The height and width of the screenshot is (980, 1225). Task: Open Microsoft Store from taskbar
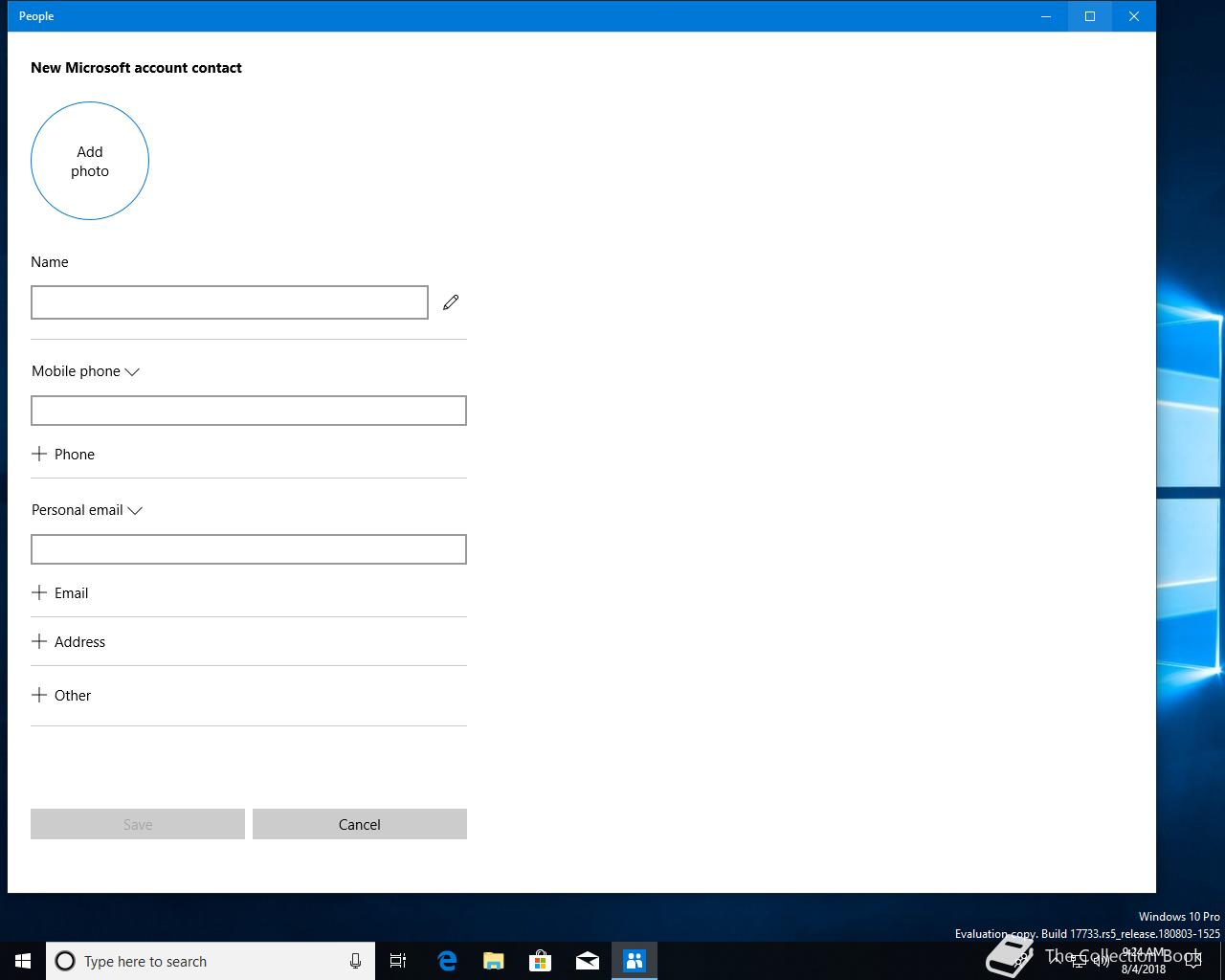541,961
